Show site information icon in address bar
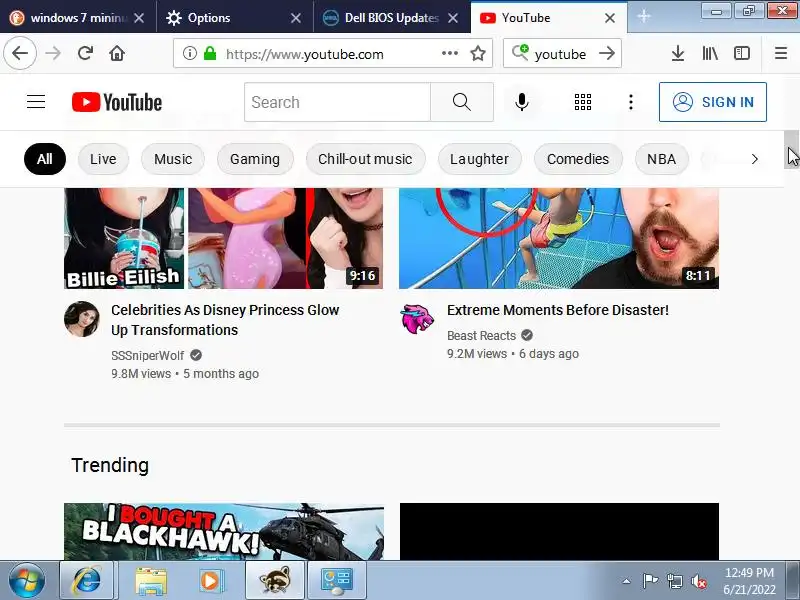Viewport: 800px width, 600px height. pyautogui.click(x=190, y=53)
